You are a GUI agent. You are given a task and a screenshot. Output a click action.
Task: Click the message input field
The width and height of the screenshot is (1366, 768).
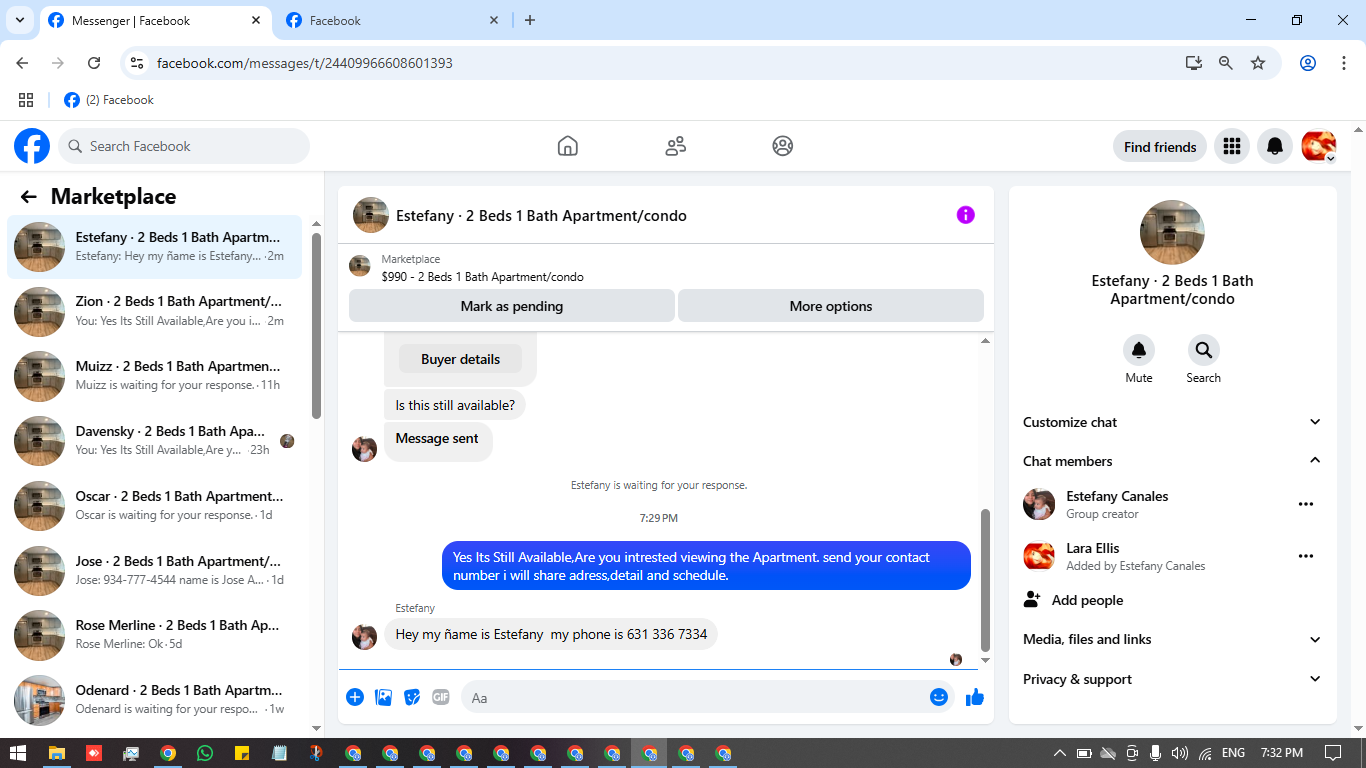pyautogui.click(x=708, y=697)
